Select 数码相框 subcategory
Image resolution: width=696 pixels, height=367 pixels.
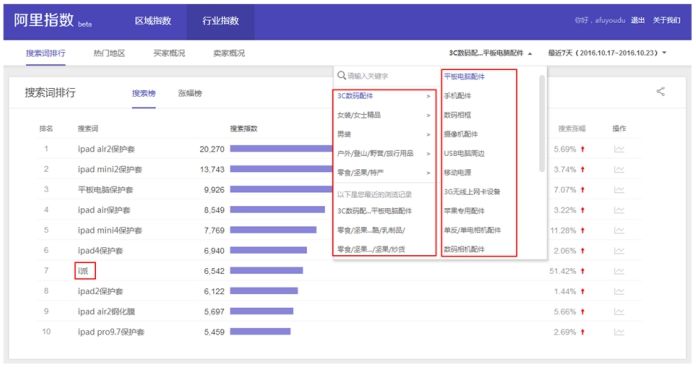[x=458, y=114]
